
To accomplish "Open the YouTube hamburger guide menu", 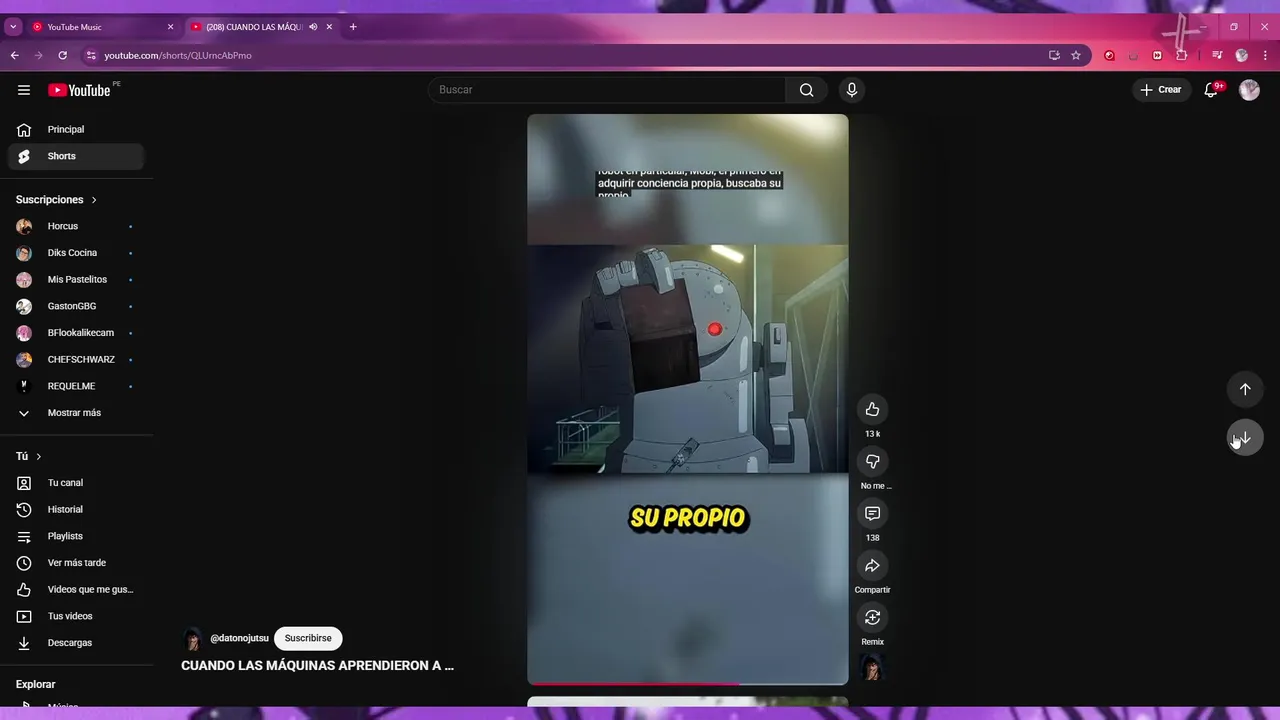I will 24,90.
